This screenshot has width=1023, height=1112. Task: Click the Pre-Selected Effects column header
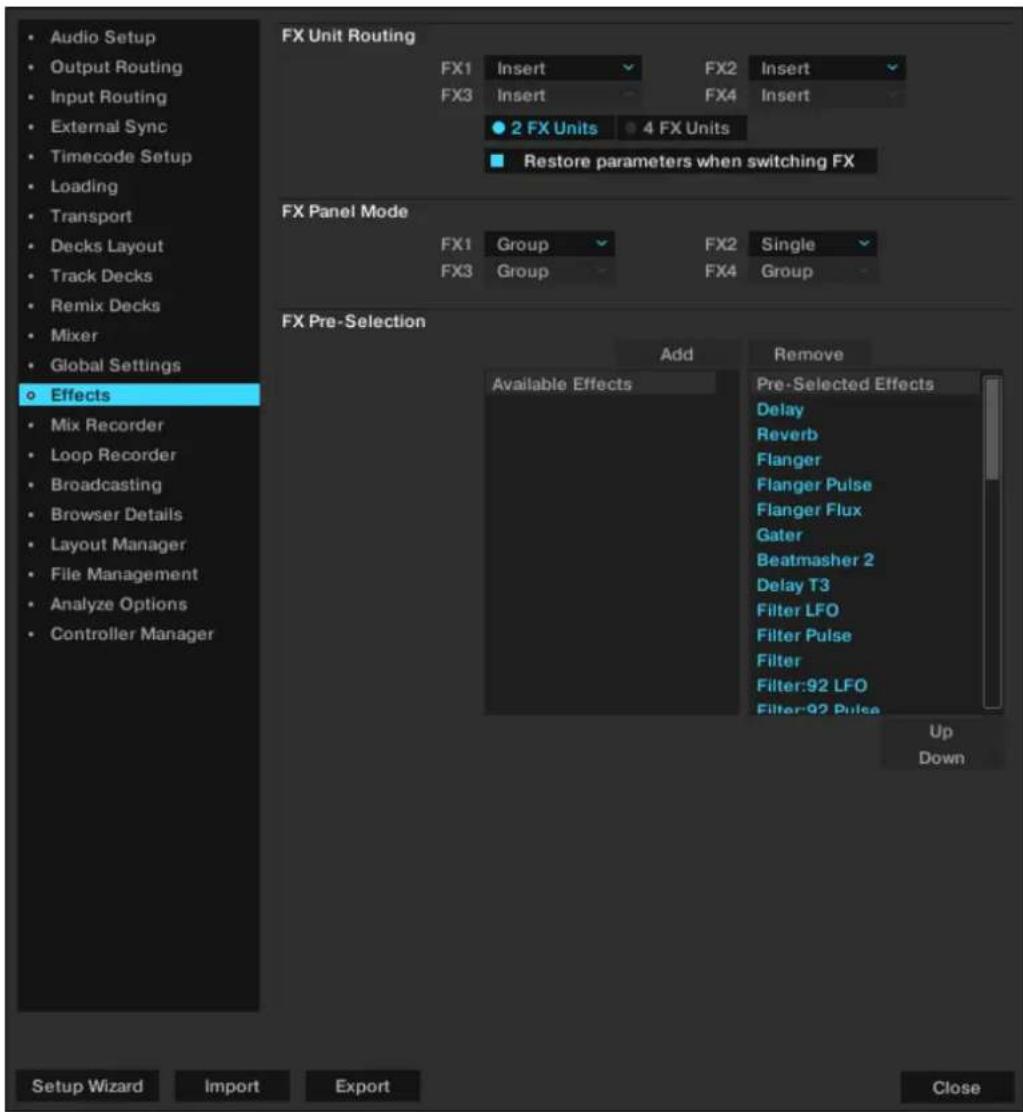(x=864, y=384)
